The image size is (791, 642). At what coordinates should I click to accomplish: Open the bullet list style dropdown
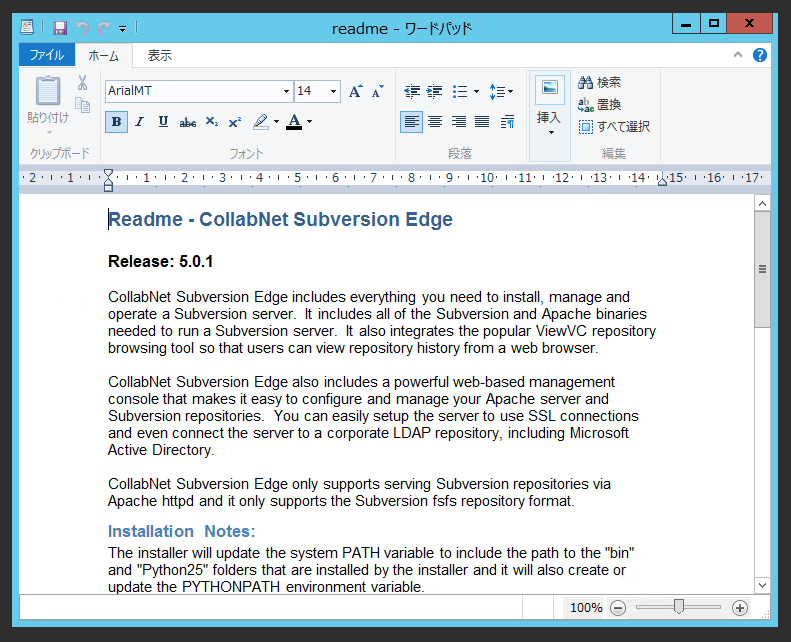tap(476, 91)
